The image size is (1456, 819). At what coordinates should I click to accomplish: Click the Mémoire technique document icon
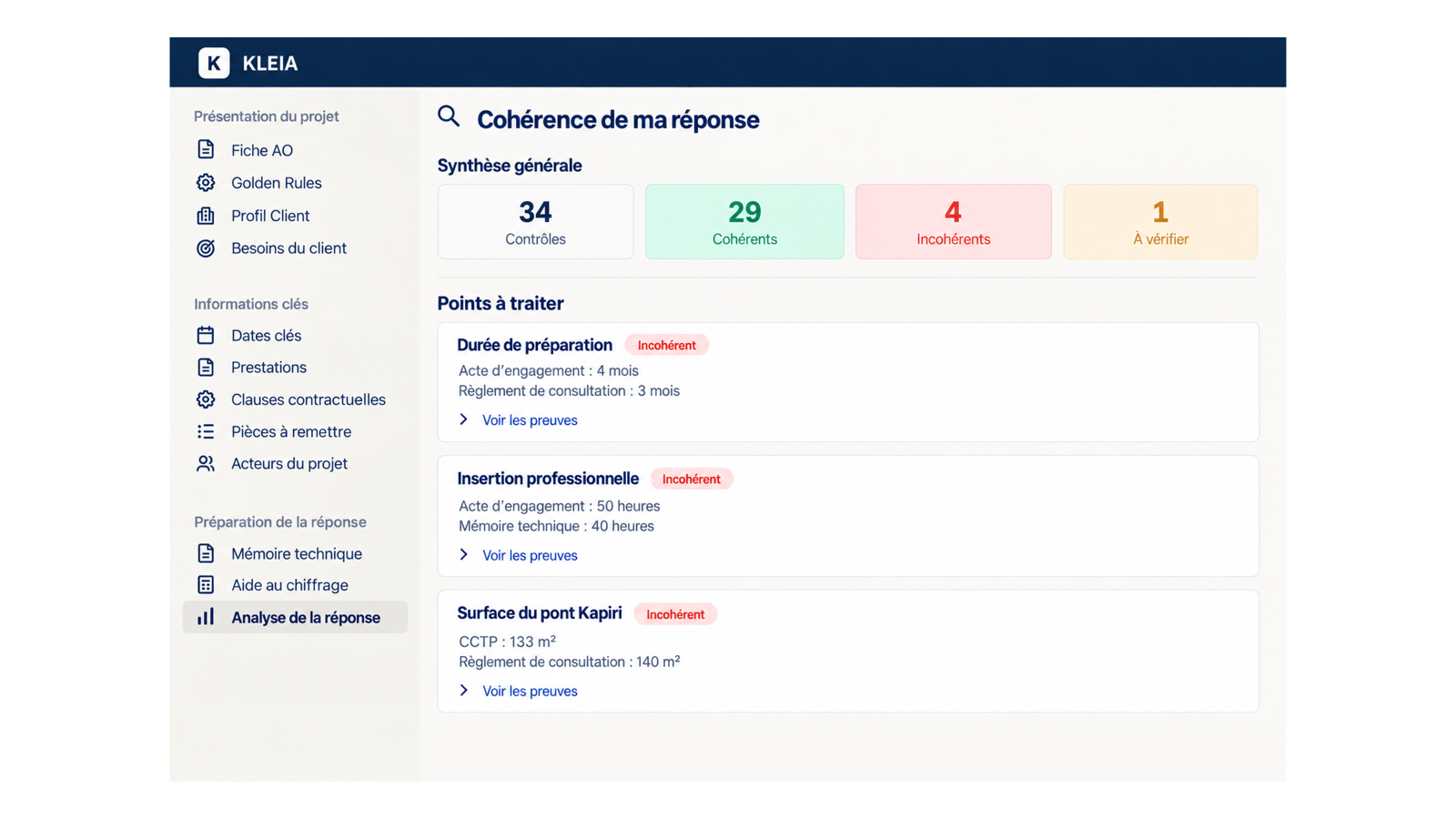click(x=206, y=553)
